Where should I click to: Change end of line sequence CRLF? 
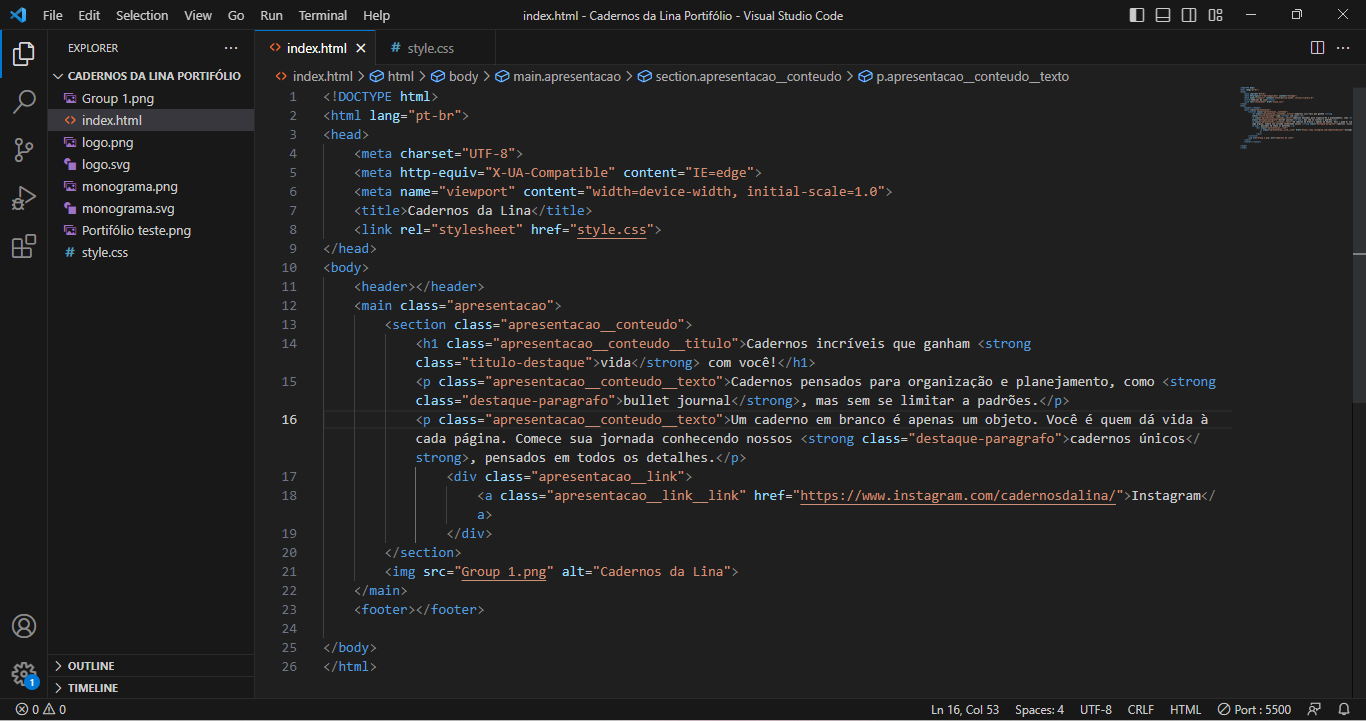tap(1141, 709)
